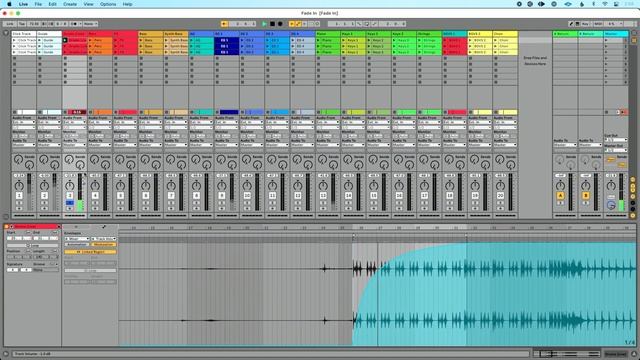Toggle Info View at the bottom-left corner
This screenshot has width=640, height=360.
(6, 354)
